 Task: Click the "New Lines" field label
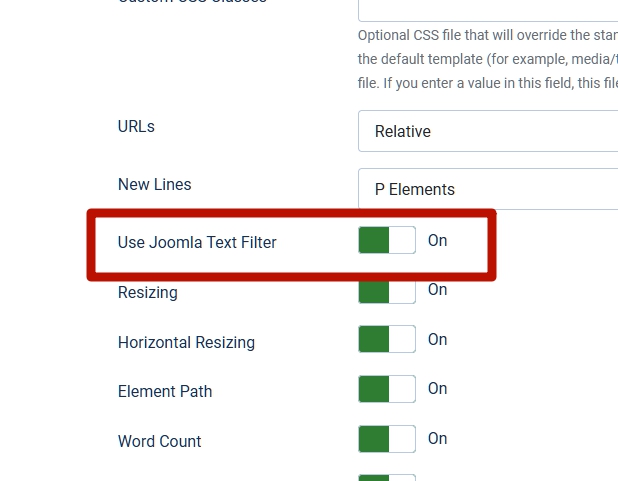[x=155, y=185]
